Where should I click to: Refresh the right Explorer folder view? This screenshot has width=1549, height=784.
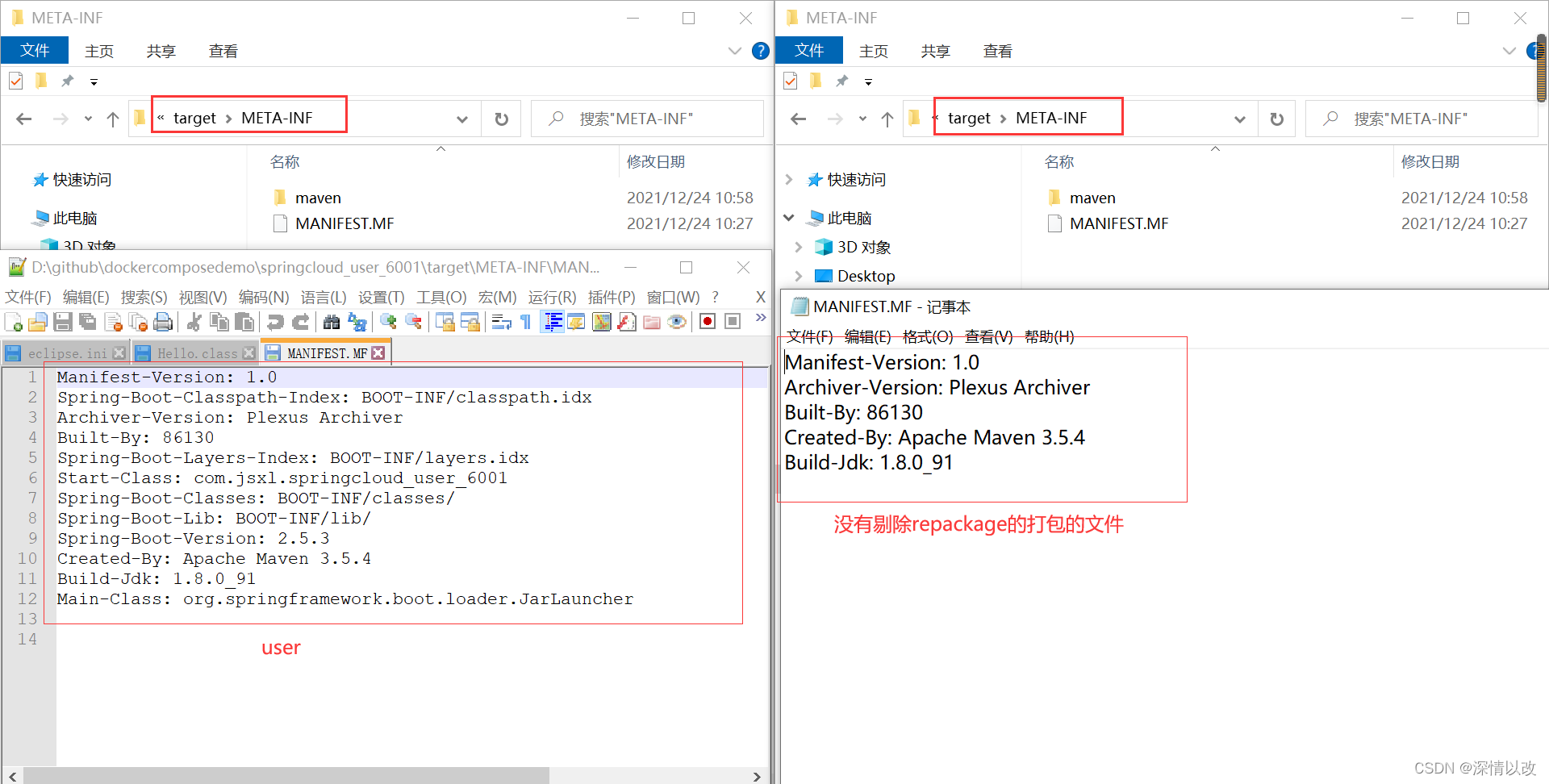[1276, 119]
